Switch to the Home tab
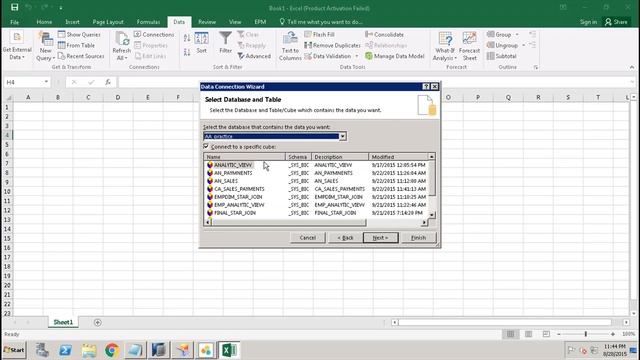 coord(44,22)
